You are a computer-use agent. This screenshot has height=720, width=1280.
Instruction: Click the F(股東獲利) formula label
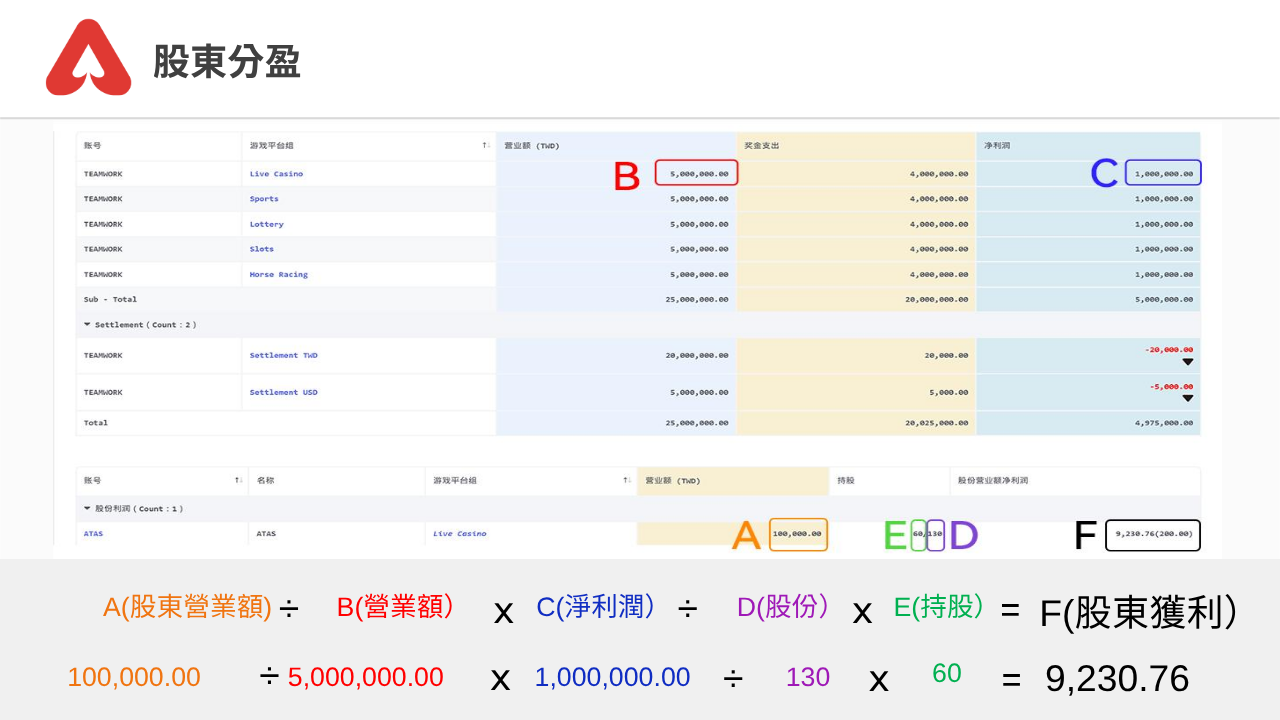coord(1138,613)
